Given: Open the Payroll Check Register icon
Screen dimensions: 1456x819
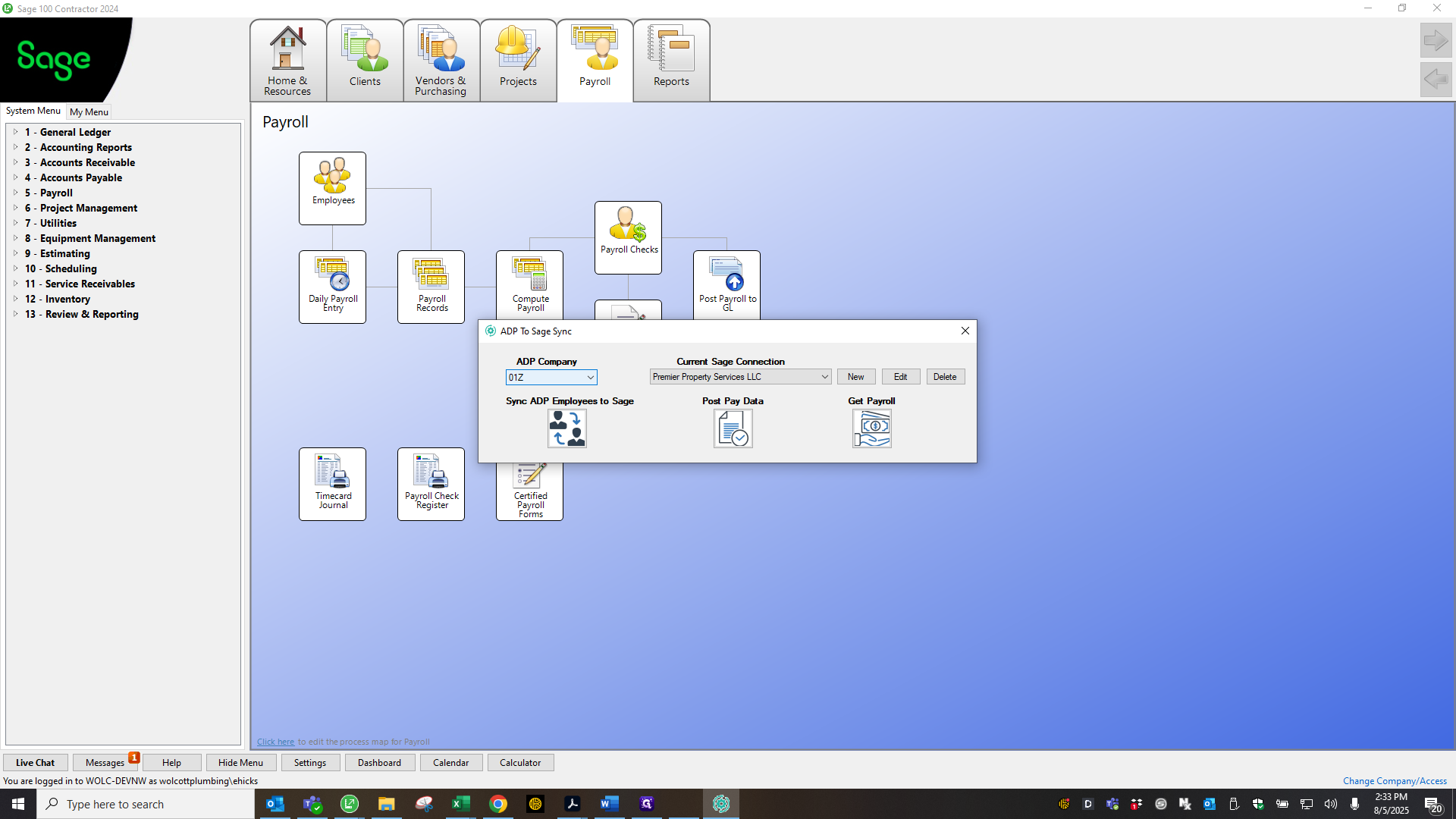Looking at the screenshot, I should point(431,484).
